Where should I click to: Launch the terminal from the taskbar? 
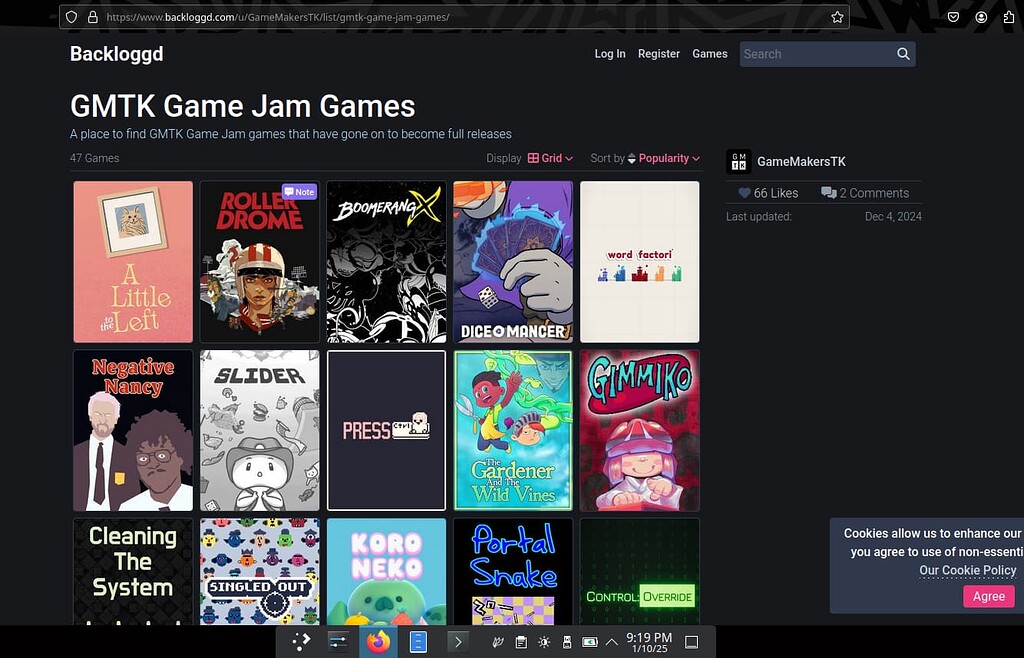458,642
